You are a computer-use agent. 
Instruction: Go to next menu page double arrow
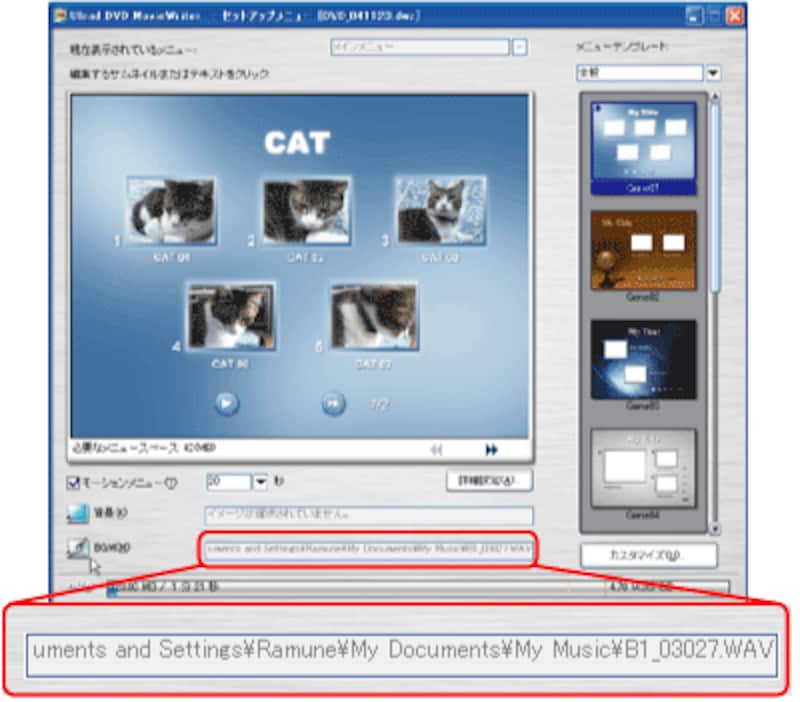click(491, 449)
